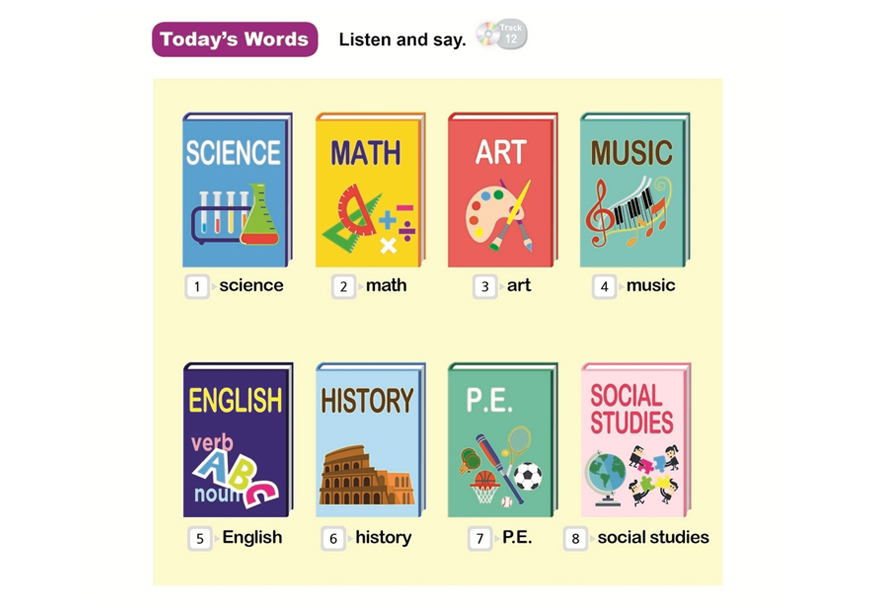The width and height of the screenshot is (873, 612).
Task: Click number 3 box beside art
Action: coord(485,287)
